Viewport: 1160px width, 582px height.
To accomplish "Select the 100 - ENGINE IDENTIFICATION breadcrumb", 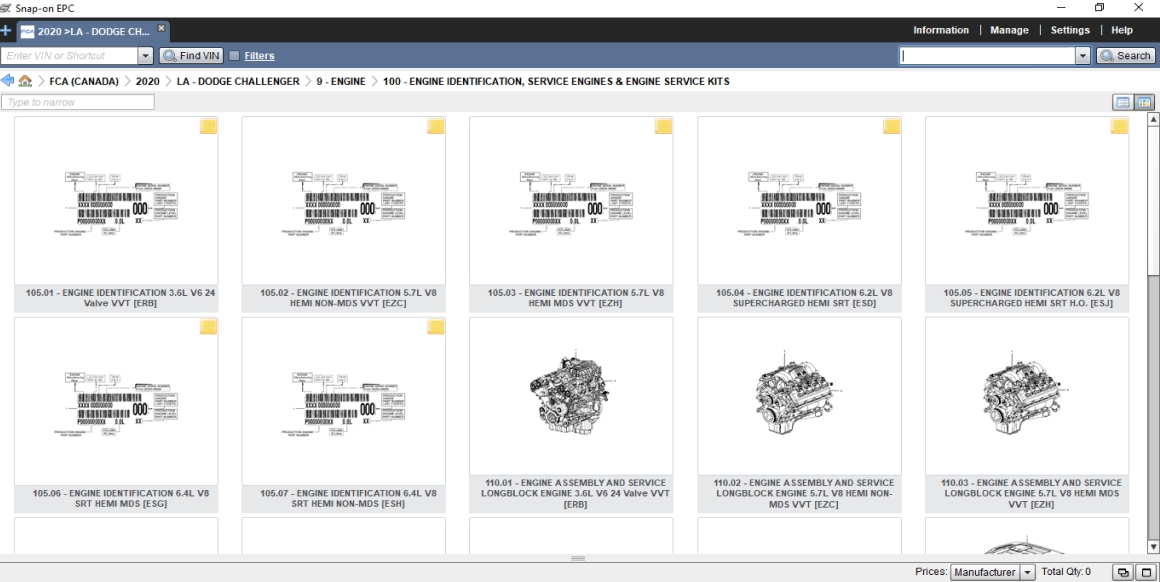I will [556, 81].
